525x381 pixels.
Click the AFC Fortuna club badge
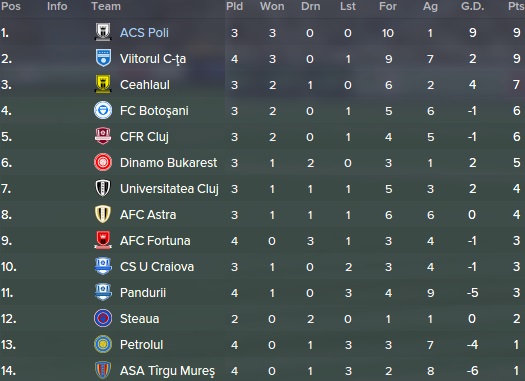103,240
